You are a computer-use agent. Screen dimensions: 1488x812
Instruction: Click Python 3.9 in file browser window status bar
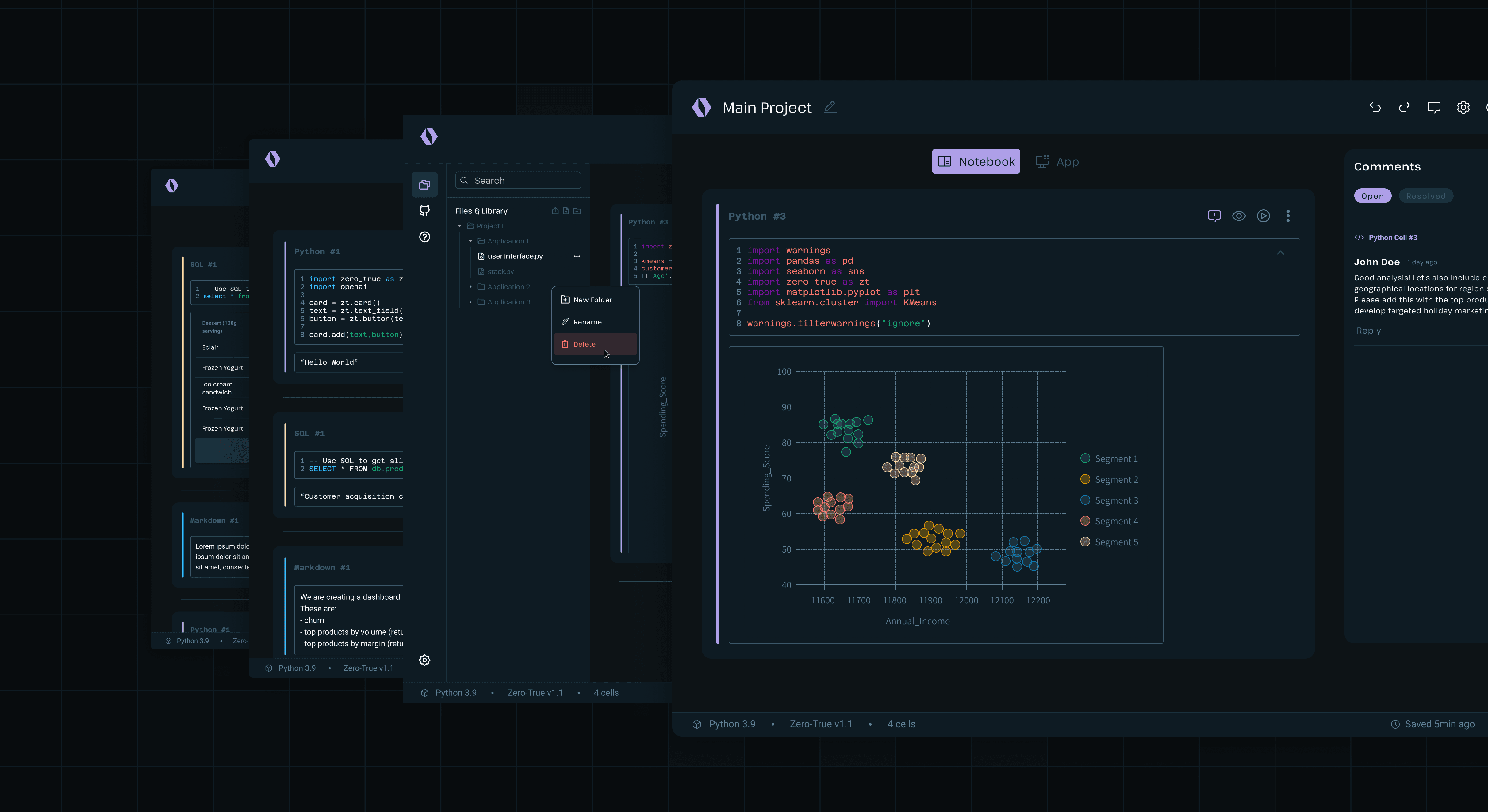456,692
